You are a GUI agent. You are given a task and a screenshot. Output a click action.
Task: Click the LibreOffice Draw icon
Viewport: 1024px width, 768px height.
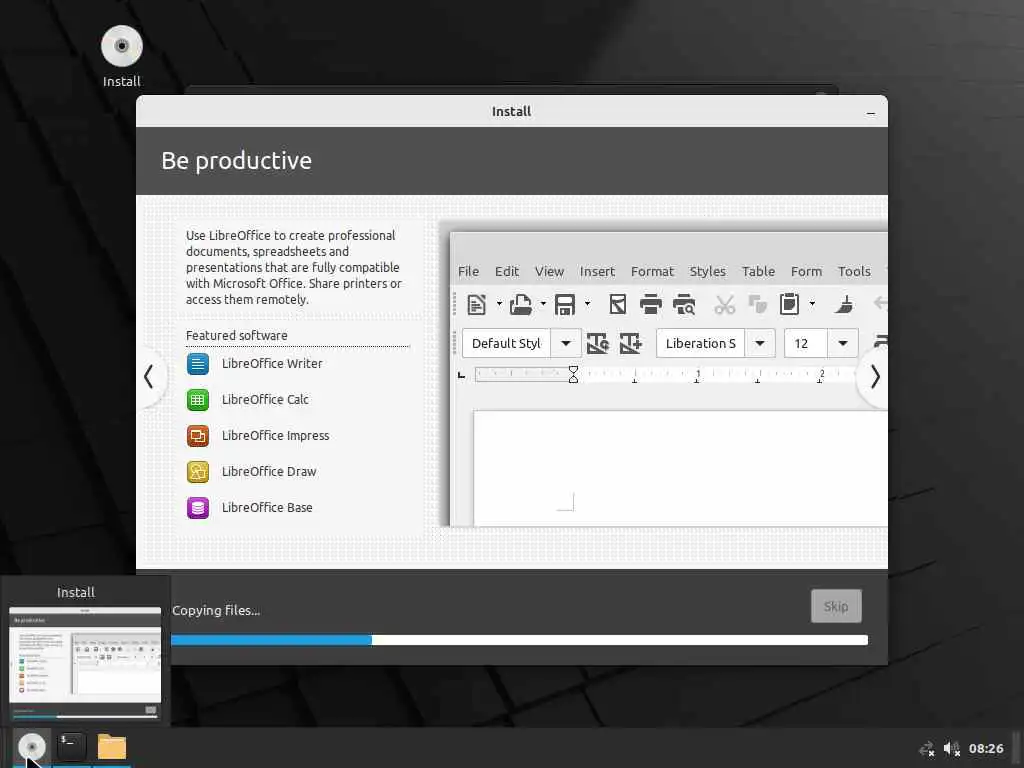click(198, 472)
